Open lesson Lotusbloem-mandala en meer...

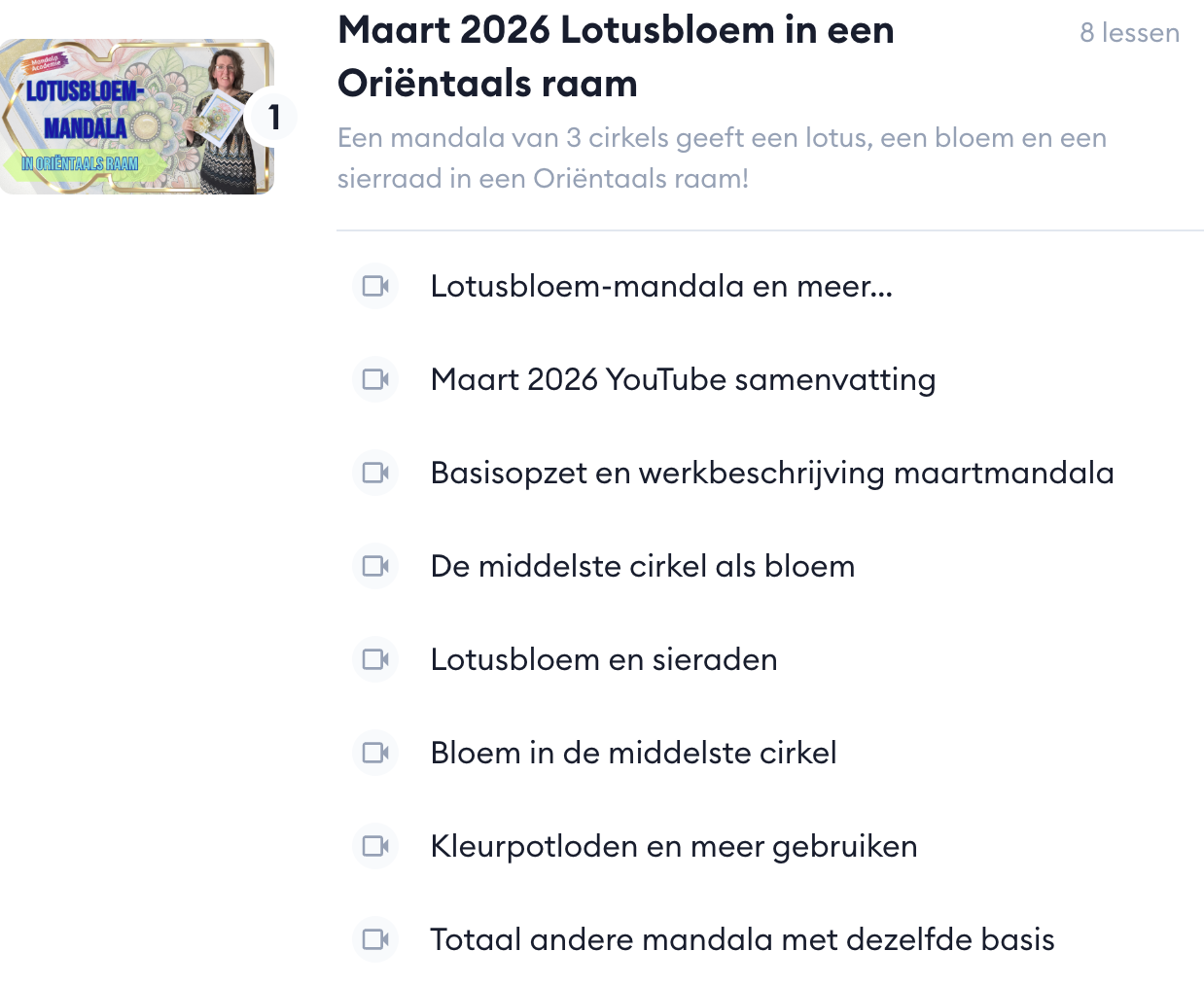661,286
